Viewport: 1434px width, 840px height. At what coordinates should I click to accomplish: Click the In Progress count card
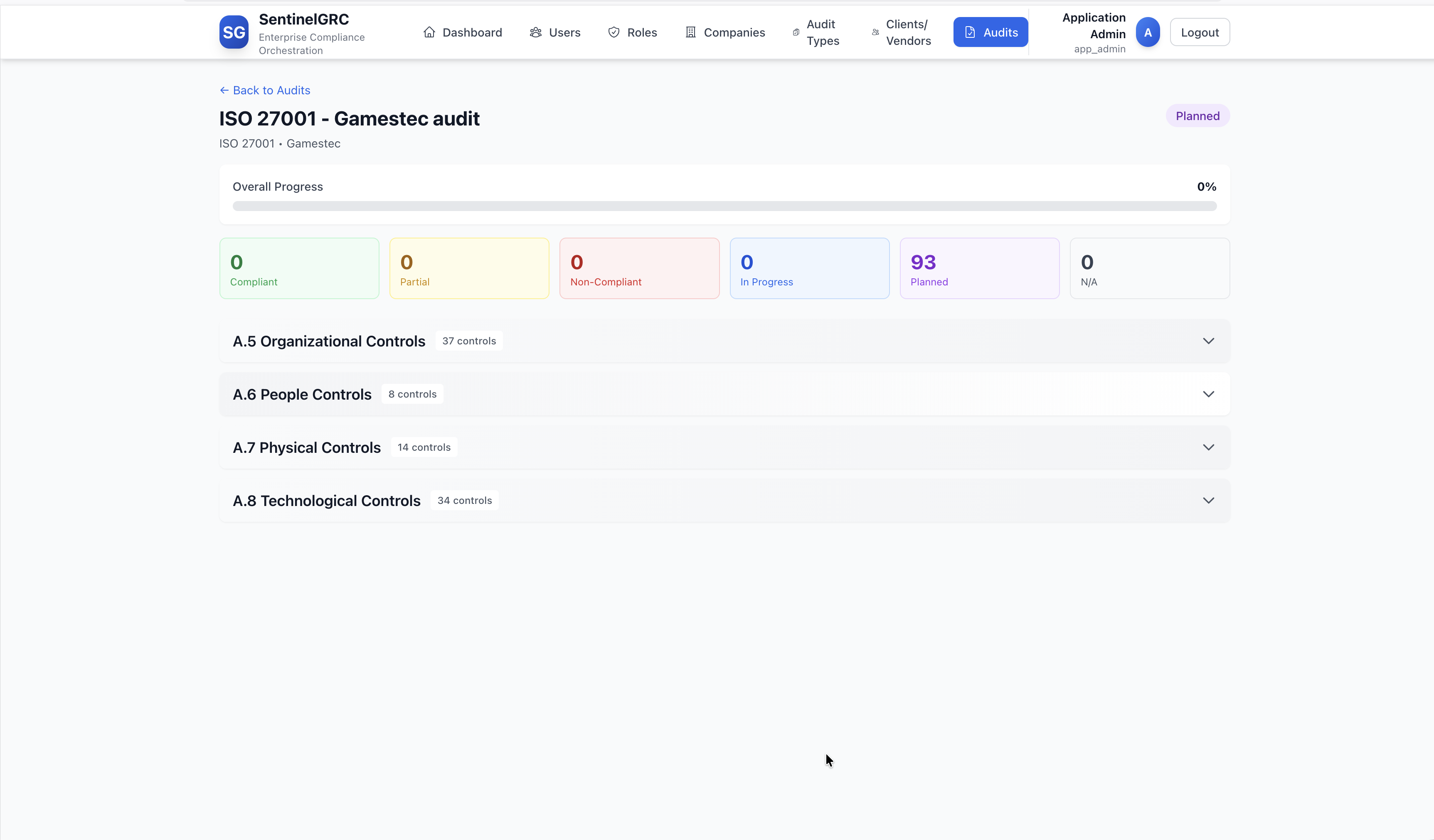click(x=809, y=268)
